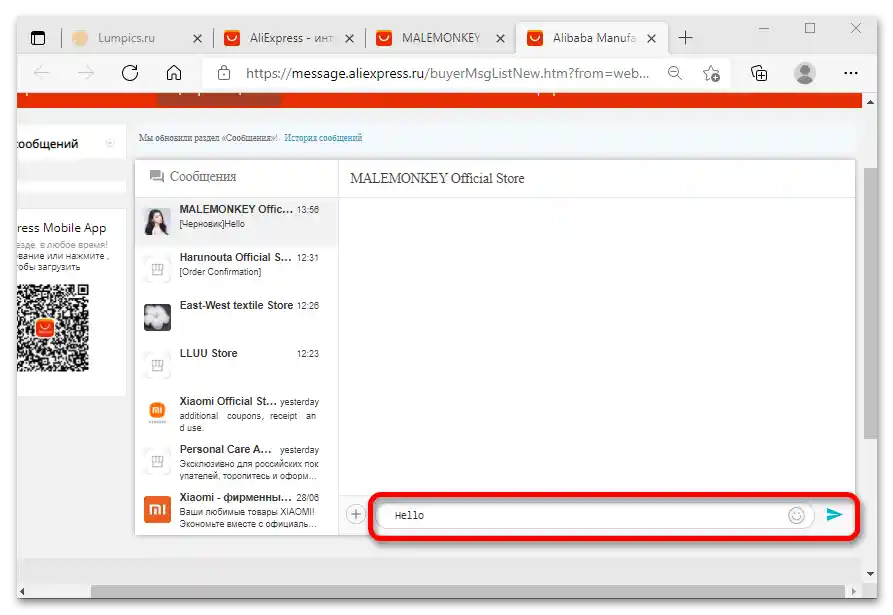Open the East-West textile Store conversation
Image resolution: width=893 pixels, height=615 pixels.
[x=236, y=317]
